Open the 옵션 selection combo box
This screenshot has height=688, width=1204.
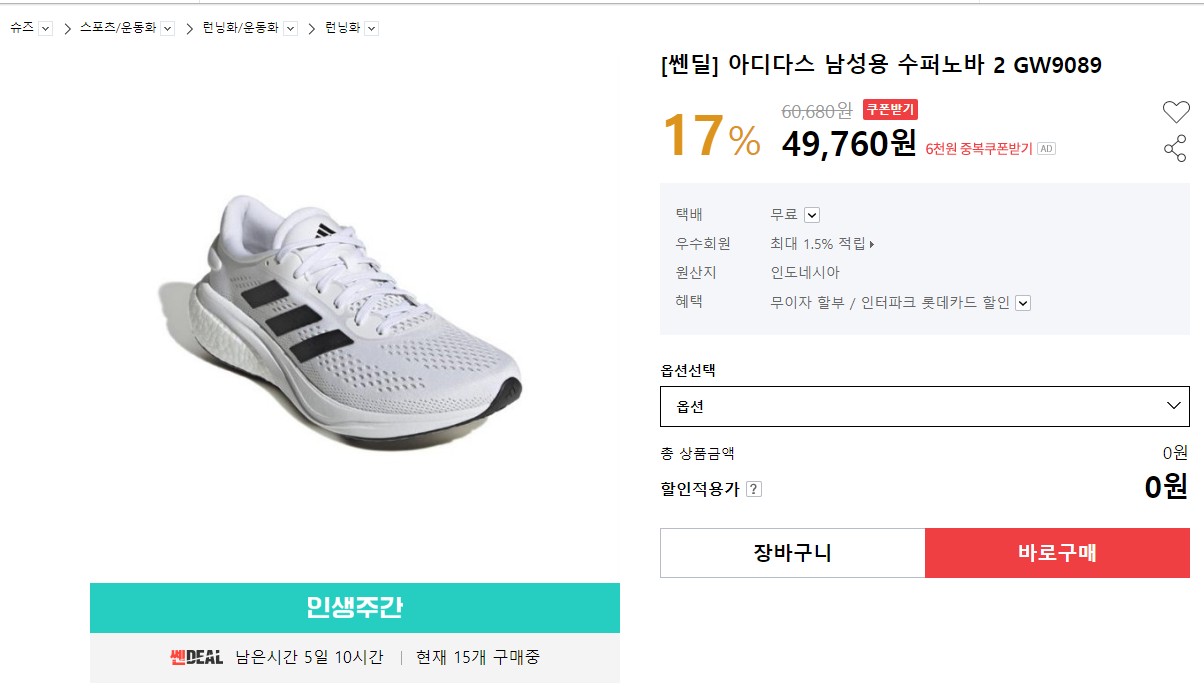[x=924, y=406]
